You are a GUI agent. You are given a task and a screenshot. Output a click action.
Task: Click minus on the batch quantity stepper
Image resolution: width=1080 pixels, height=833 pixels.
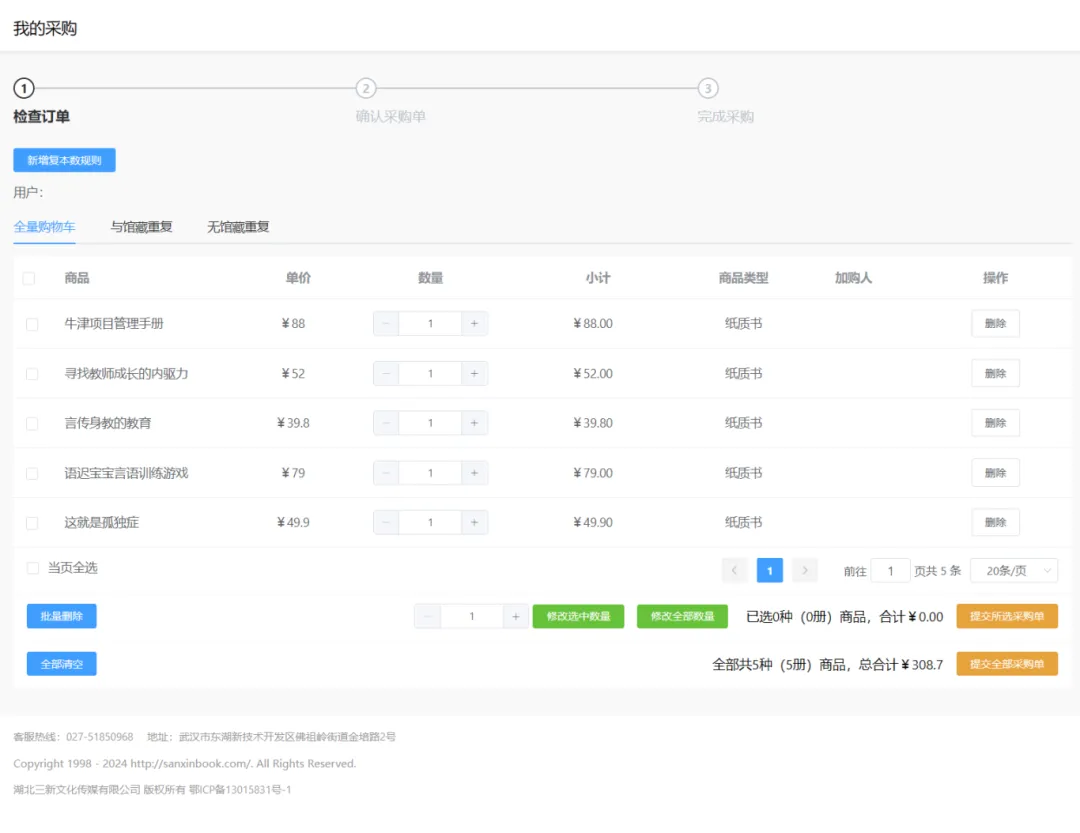[x=427, y=616]
